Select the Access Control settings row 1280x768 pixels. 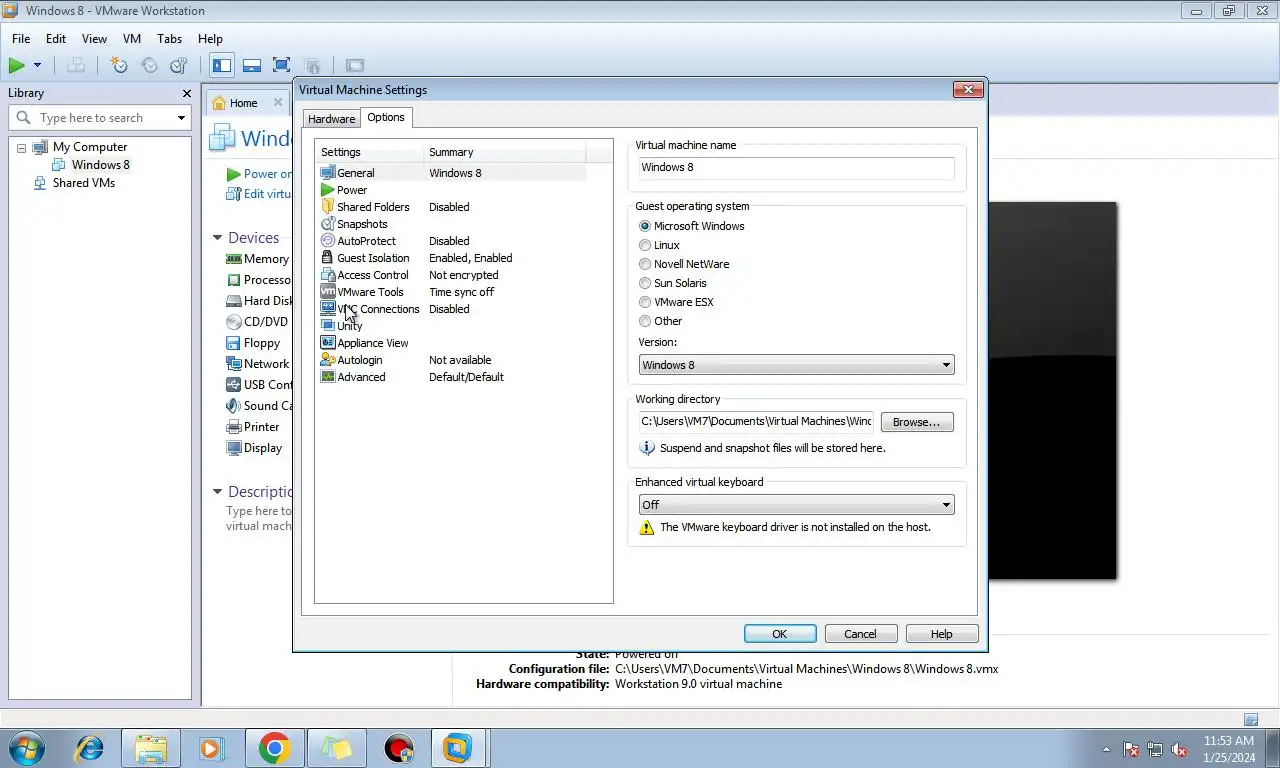coord(452,275)
